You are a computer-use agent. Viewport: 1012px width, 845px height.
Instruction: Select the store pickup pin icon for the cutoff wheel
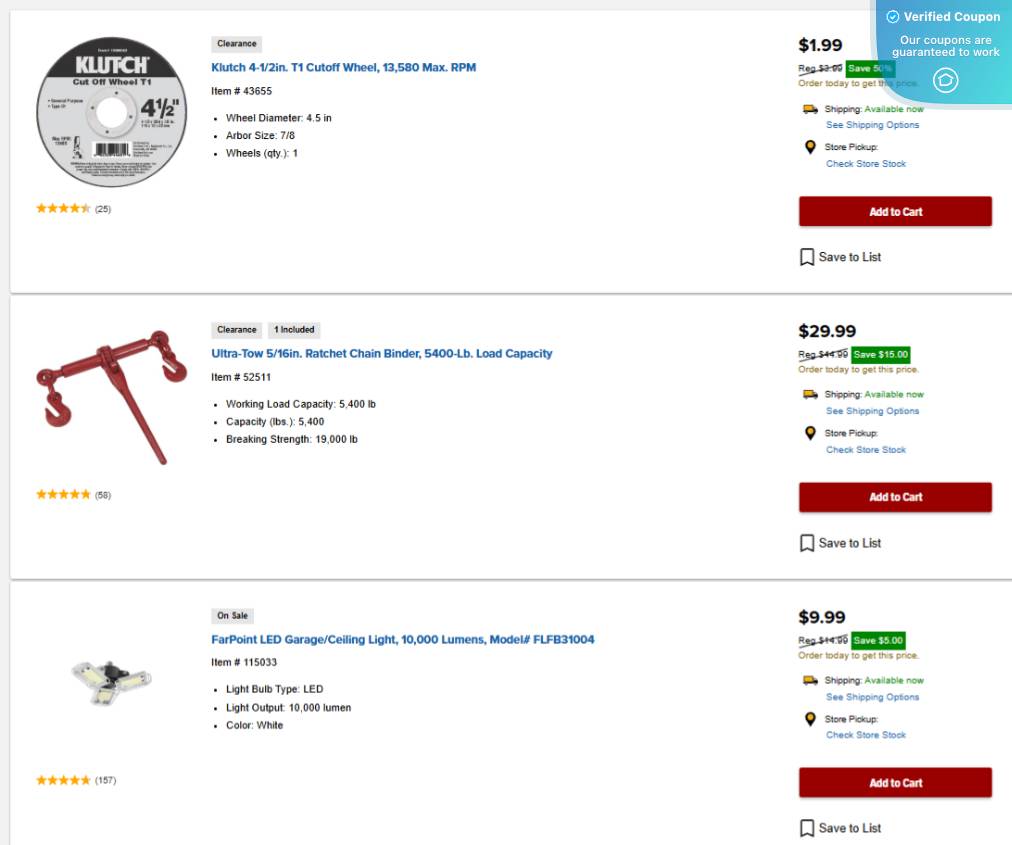click(810, 147)
